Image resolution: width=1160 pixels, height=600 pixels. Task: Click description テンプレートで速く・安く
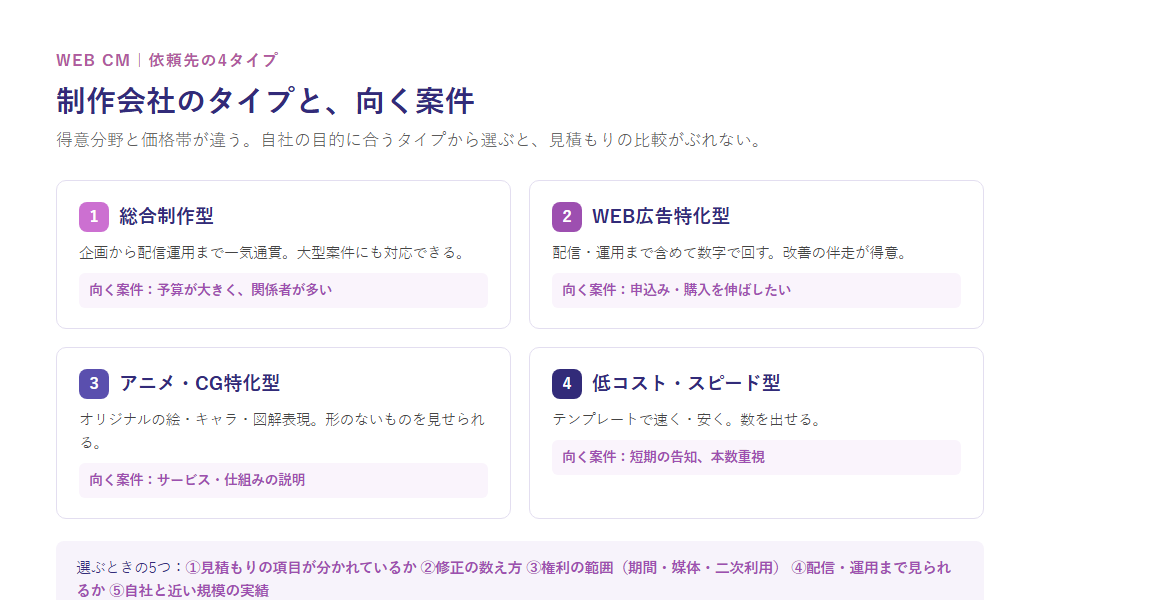(687, 420)
